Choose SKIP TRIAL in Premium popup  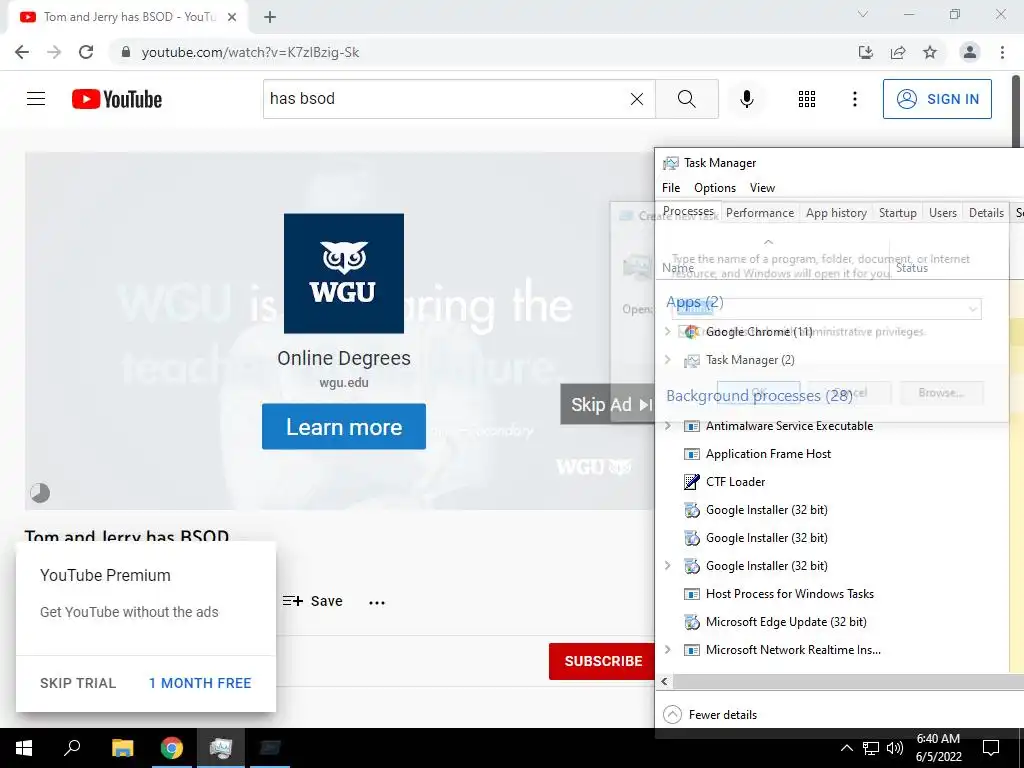(78, 683)
